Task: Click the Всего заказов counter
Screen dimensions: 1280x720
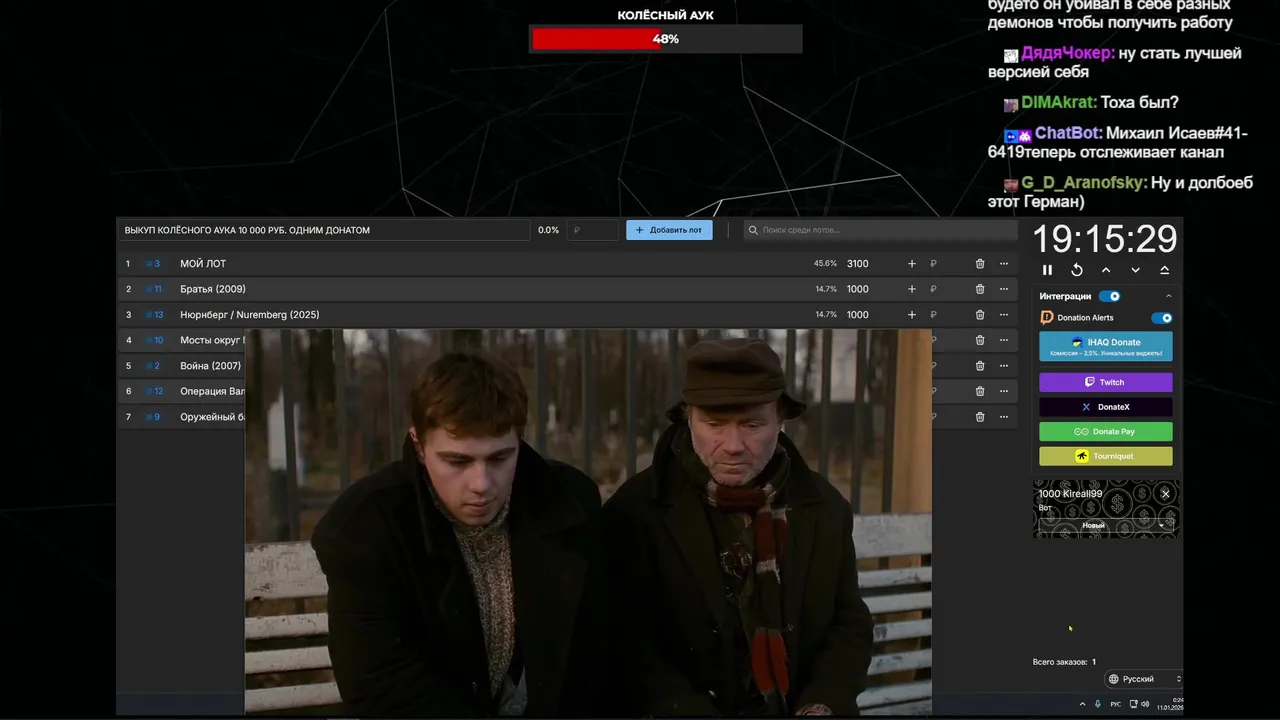Action: (1064, 662)
